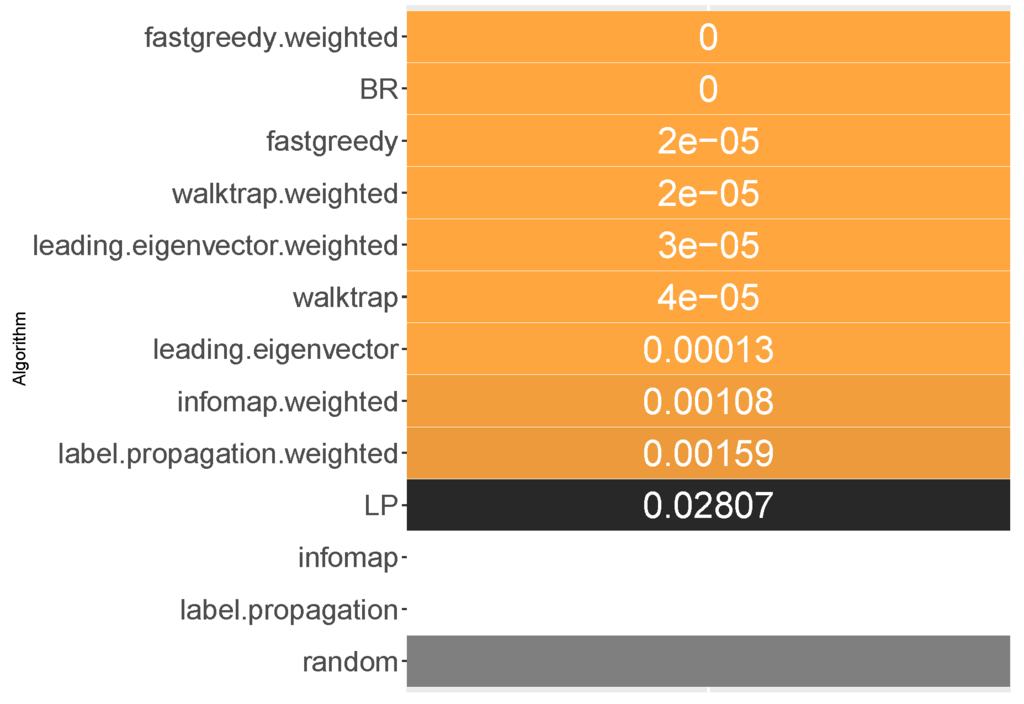The width and height of the screenshot is (1024, 704).
Task: Select the LP row label
Action: [381, 506]
